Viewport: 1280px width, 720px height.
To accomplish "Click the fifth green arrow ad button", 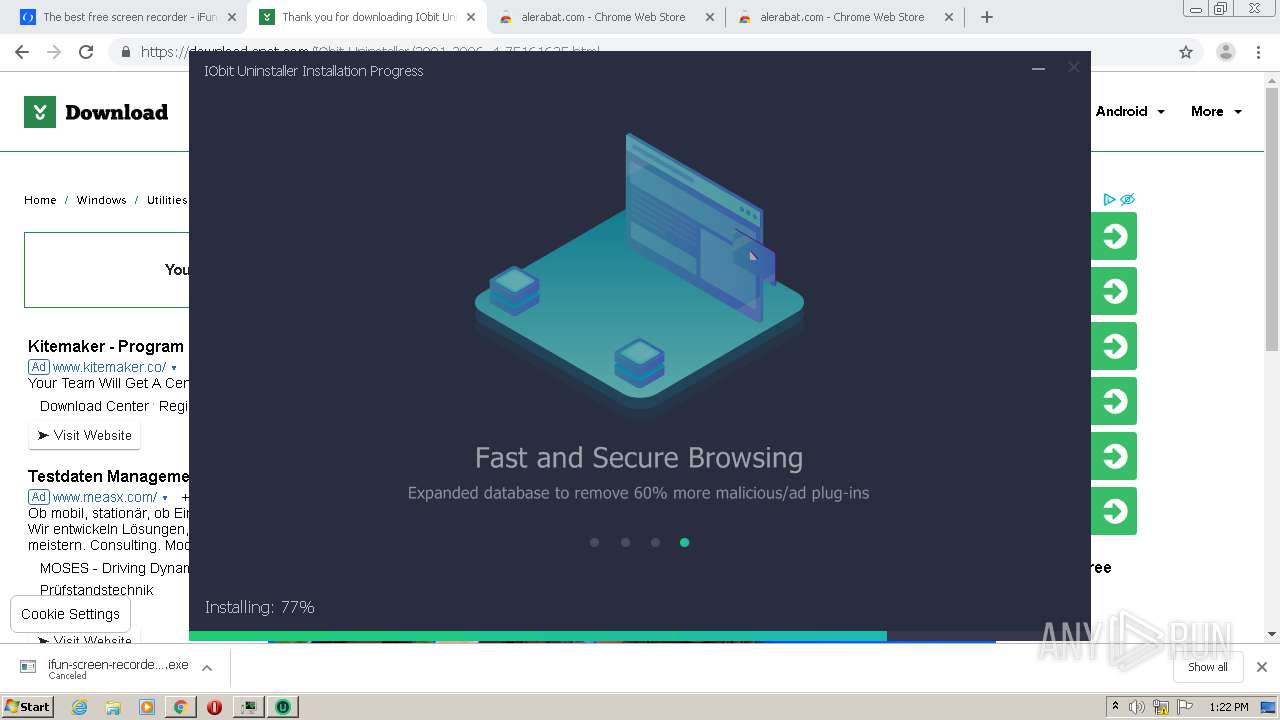I will pos(1114,456).
